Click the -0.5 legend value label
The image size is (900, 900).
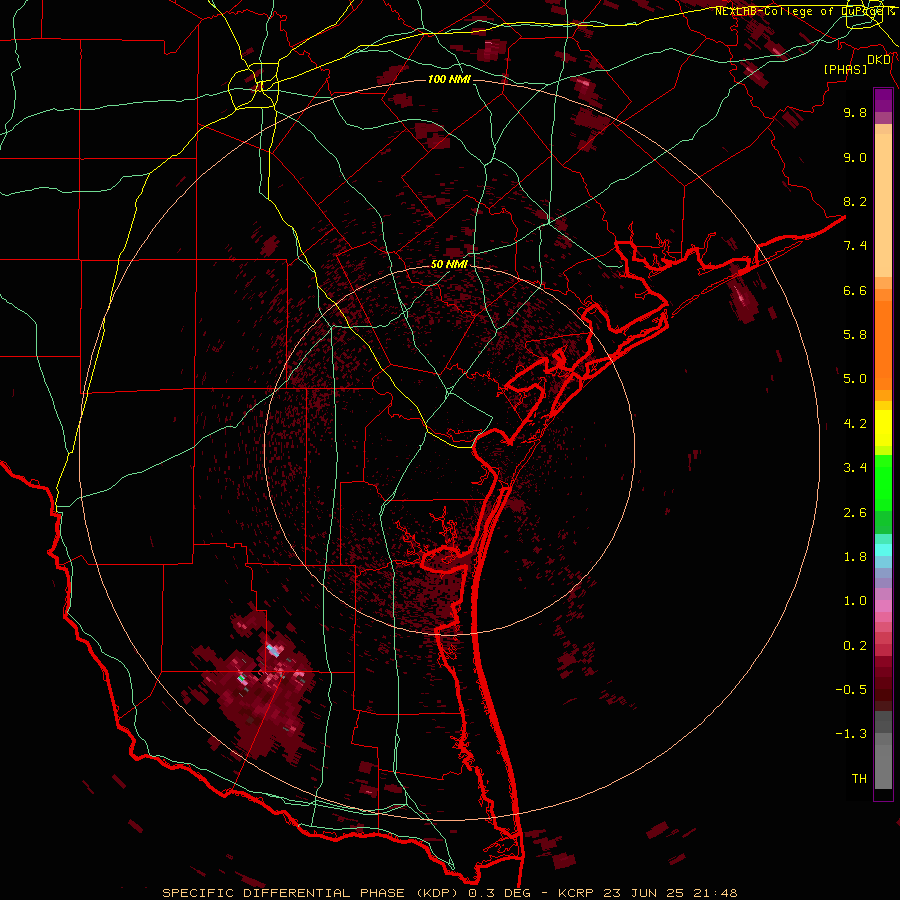[x=851, y=690]
